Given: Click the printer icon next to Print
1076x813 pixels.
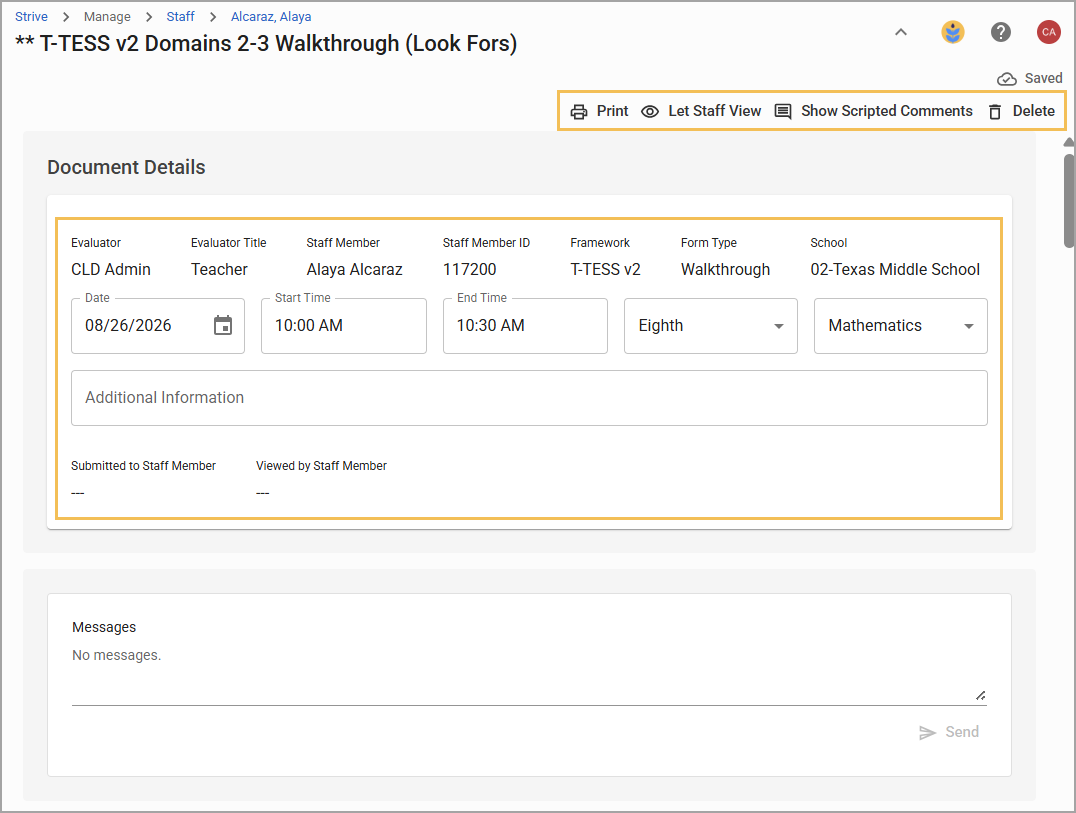Looking at the screenshot, I should (578, 112).
